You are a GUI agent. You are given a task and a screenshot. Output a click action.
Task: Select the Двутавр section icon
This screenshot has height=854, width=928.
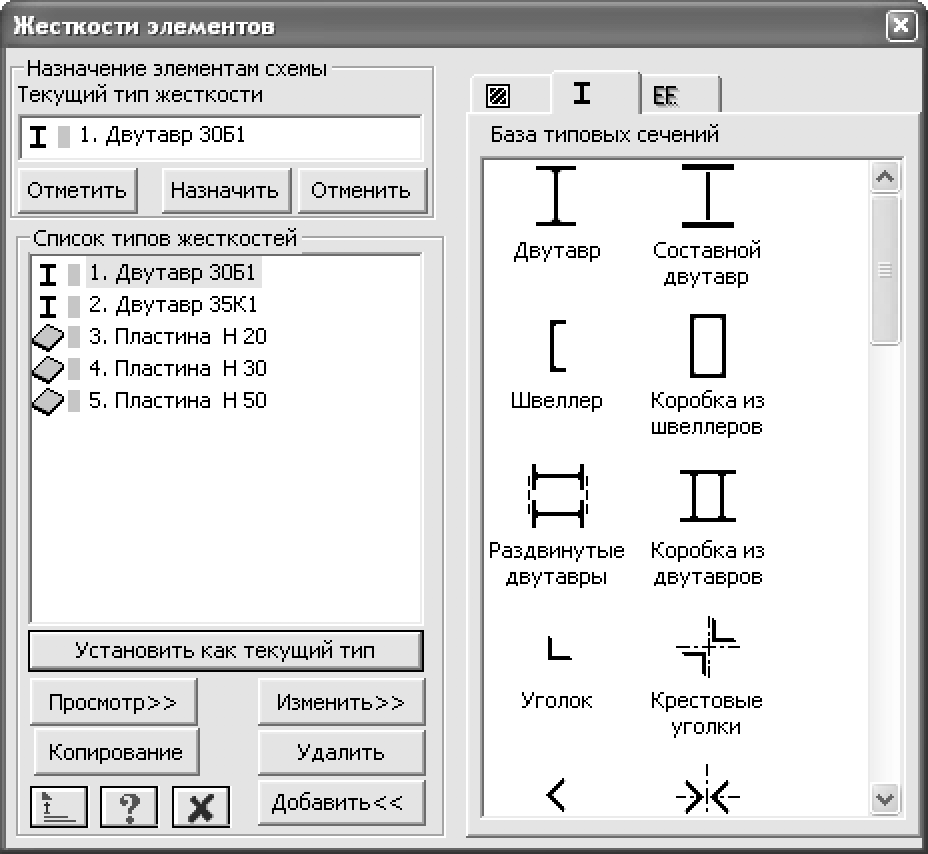click(556, 196)
